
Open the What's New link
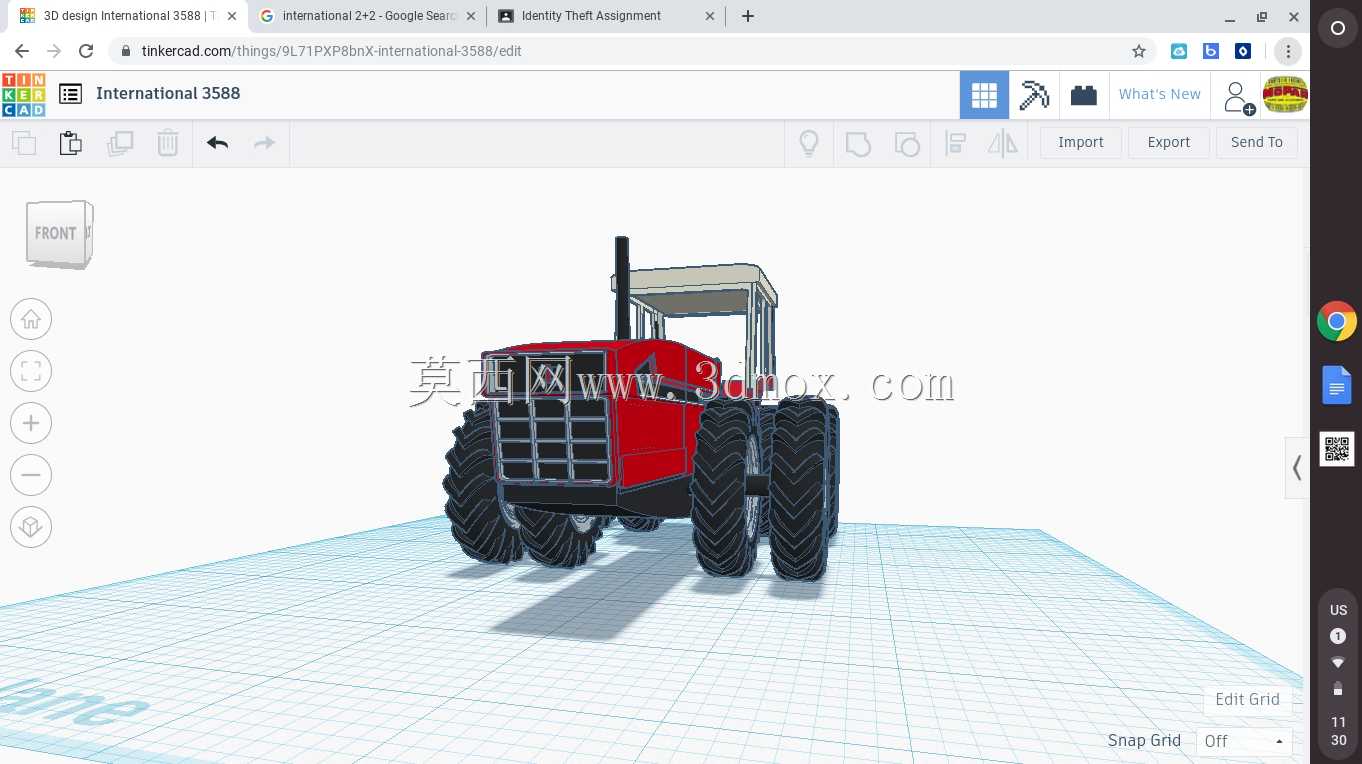[1160, 95]
